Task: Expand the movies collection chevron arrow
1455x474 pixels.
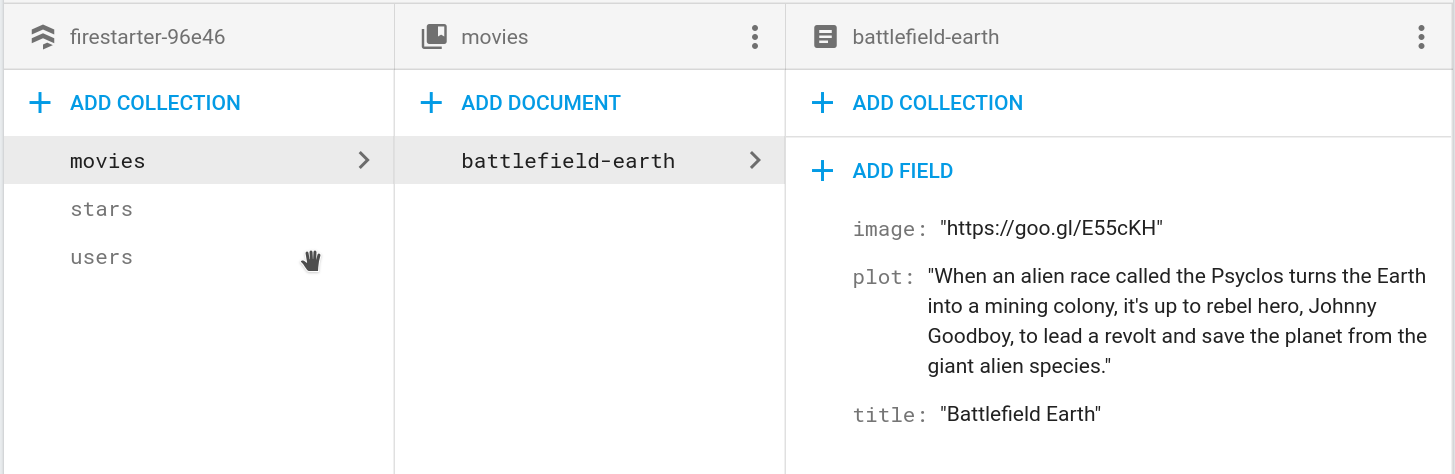Action: 364,160
